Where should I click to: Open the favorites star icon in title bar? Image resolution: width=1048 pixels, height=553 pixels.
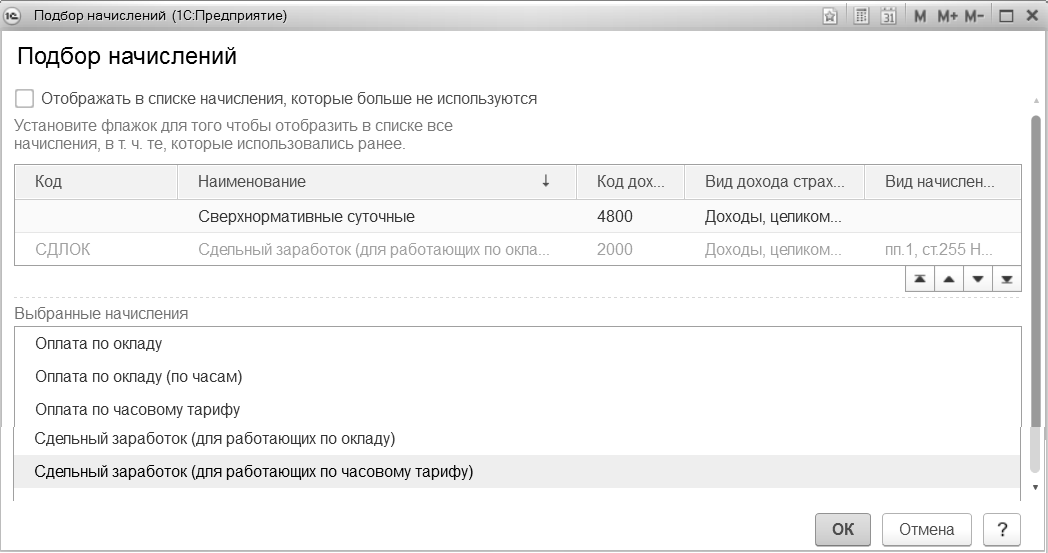pyautogui.click(x=830, y=16)
